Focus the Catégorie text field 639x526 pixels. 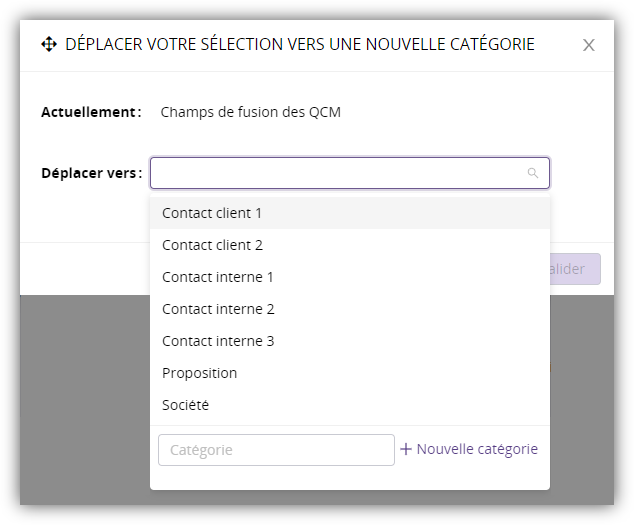(x=276, y=450)
